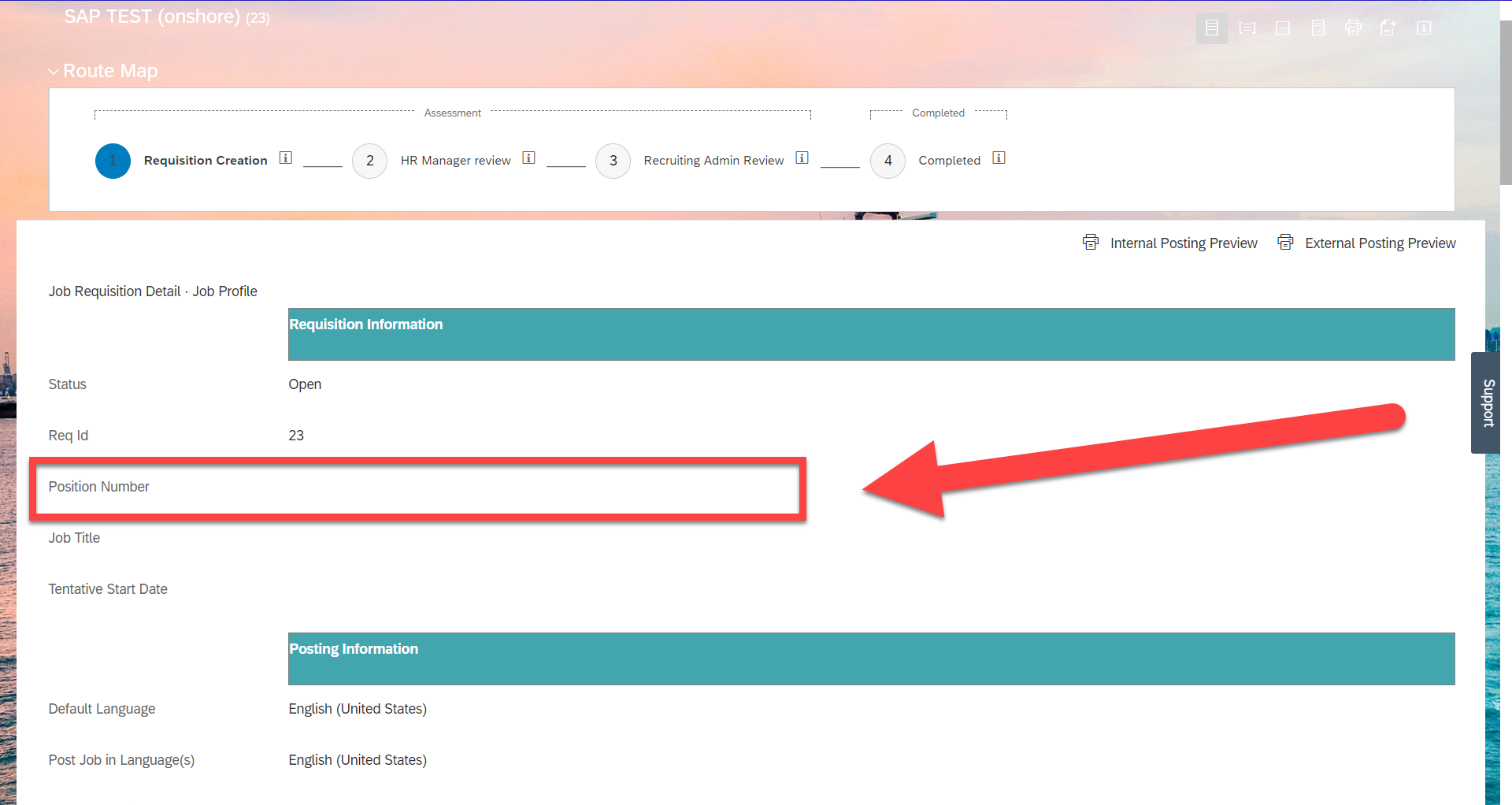1512x805 pixels.
Task: Click SAP TEST (onshore) title
Action: [152, 17]
